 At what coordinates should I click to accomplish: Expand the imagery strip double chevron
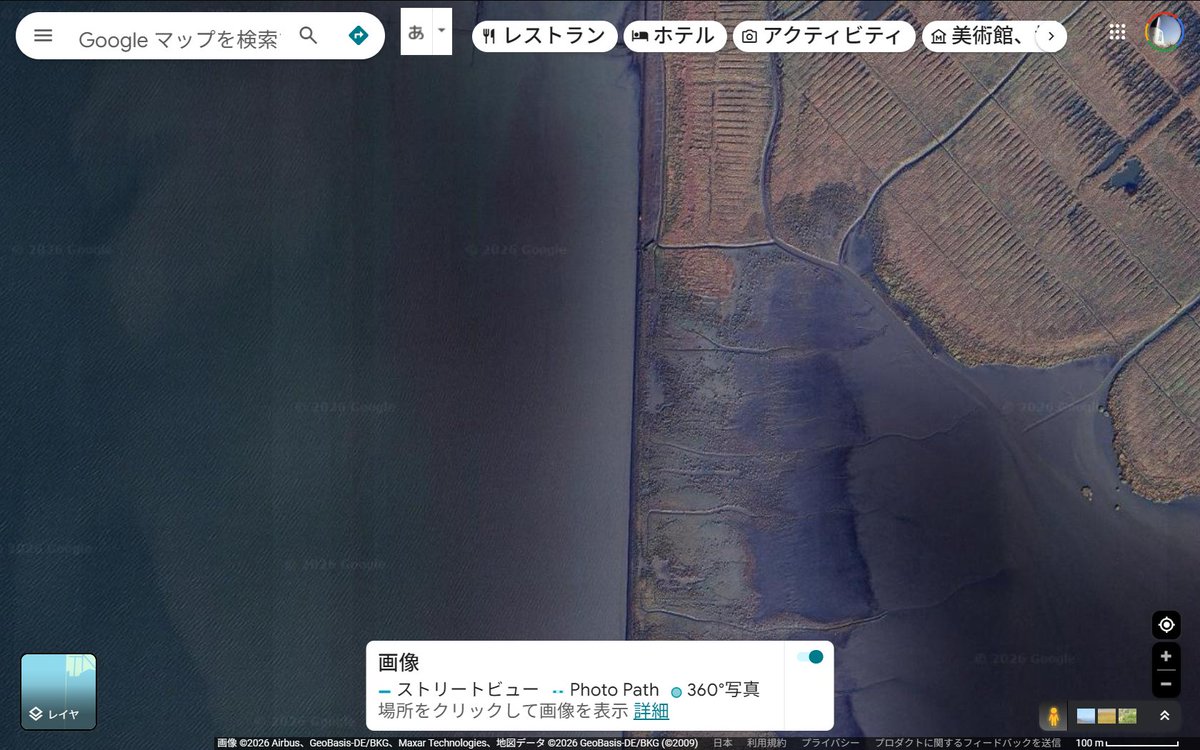(x=1165, y=716)
